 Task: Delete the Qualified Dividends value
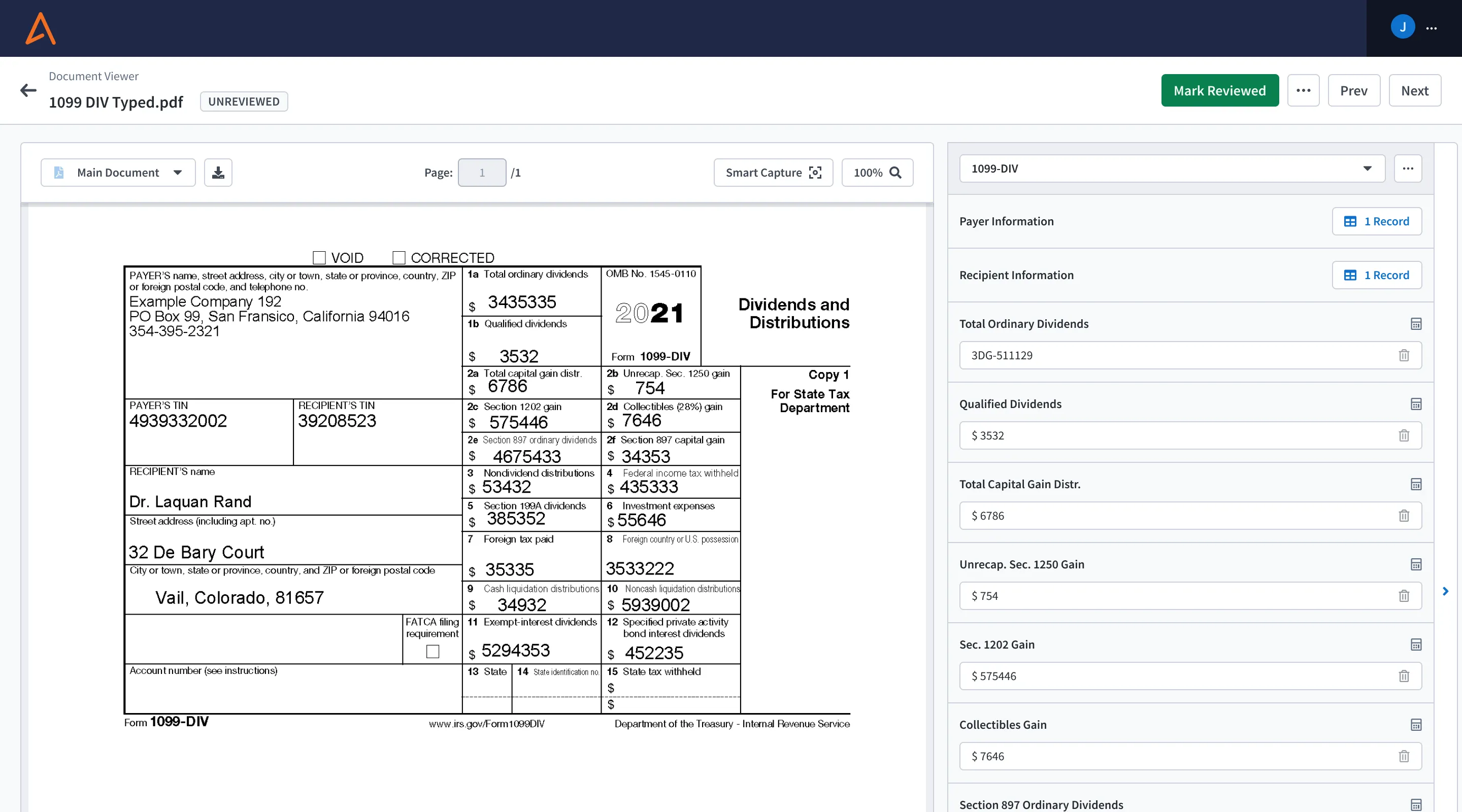(x=1404, y=435)
